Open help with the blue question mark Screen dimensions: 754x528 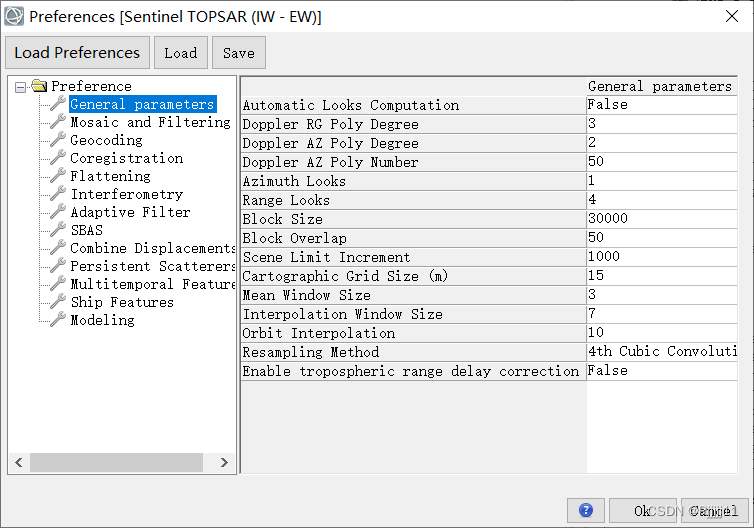point(586,510)
